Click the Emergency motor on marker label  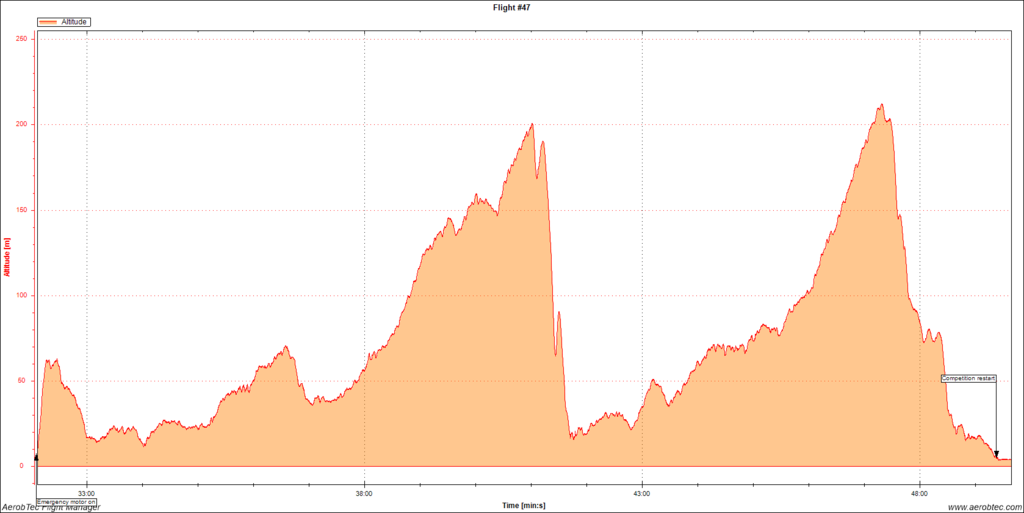(66, 500)
